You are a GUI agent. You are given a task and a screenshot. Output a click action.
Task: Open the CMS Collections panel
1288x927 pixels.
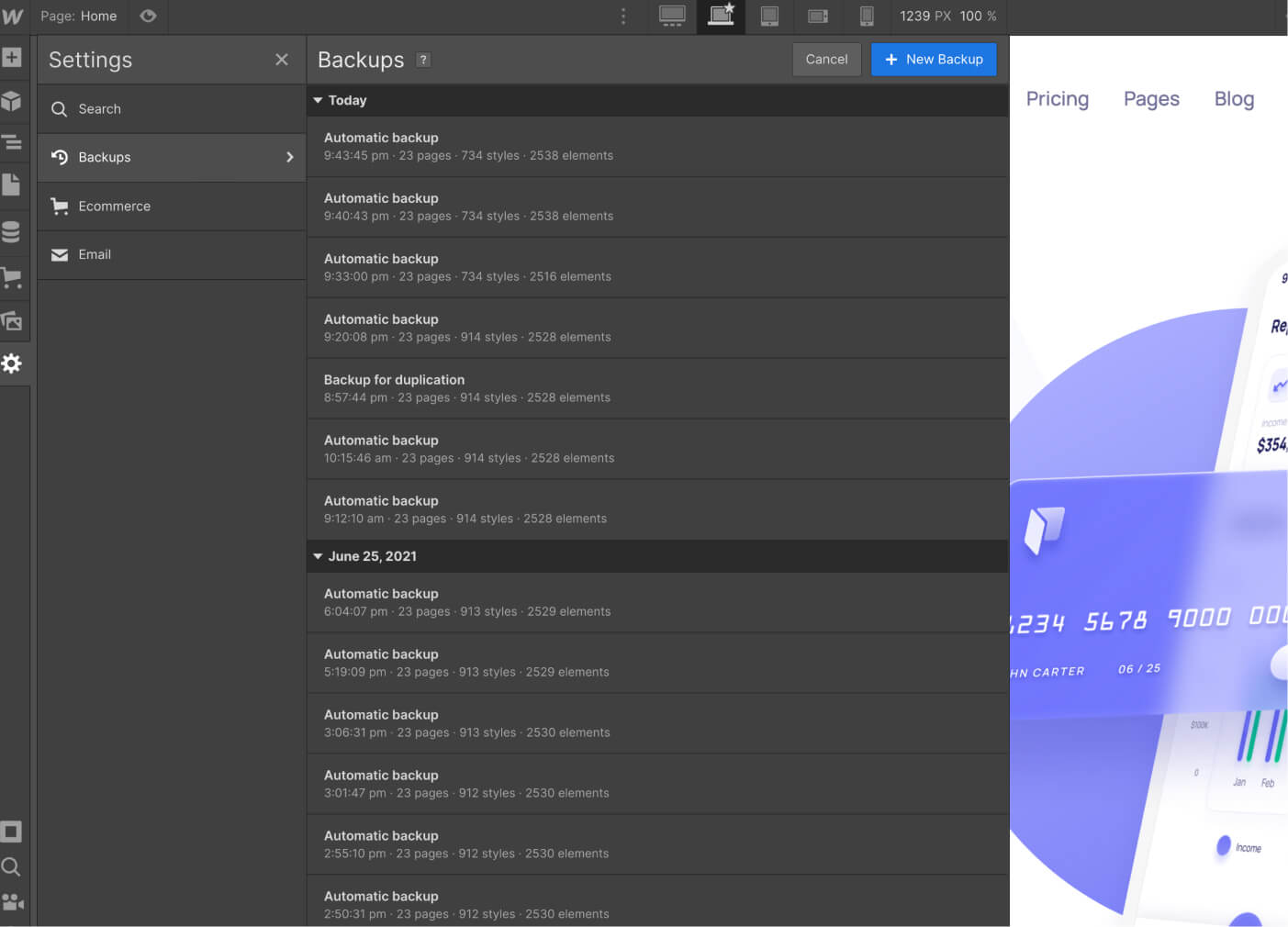[x=13, y=231]
